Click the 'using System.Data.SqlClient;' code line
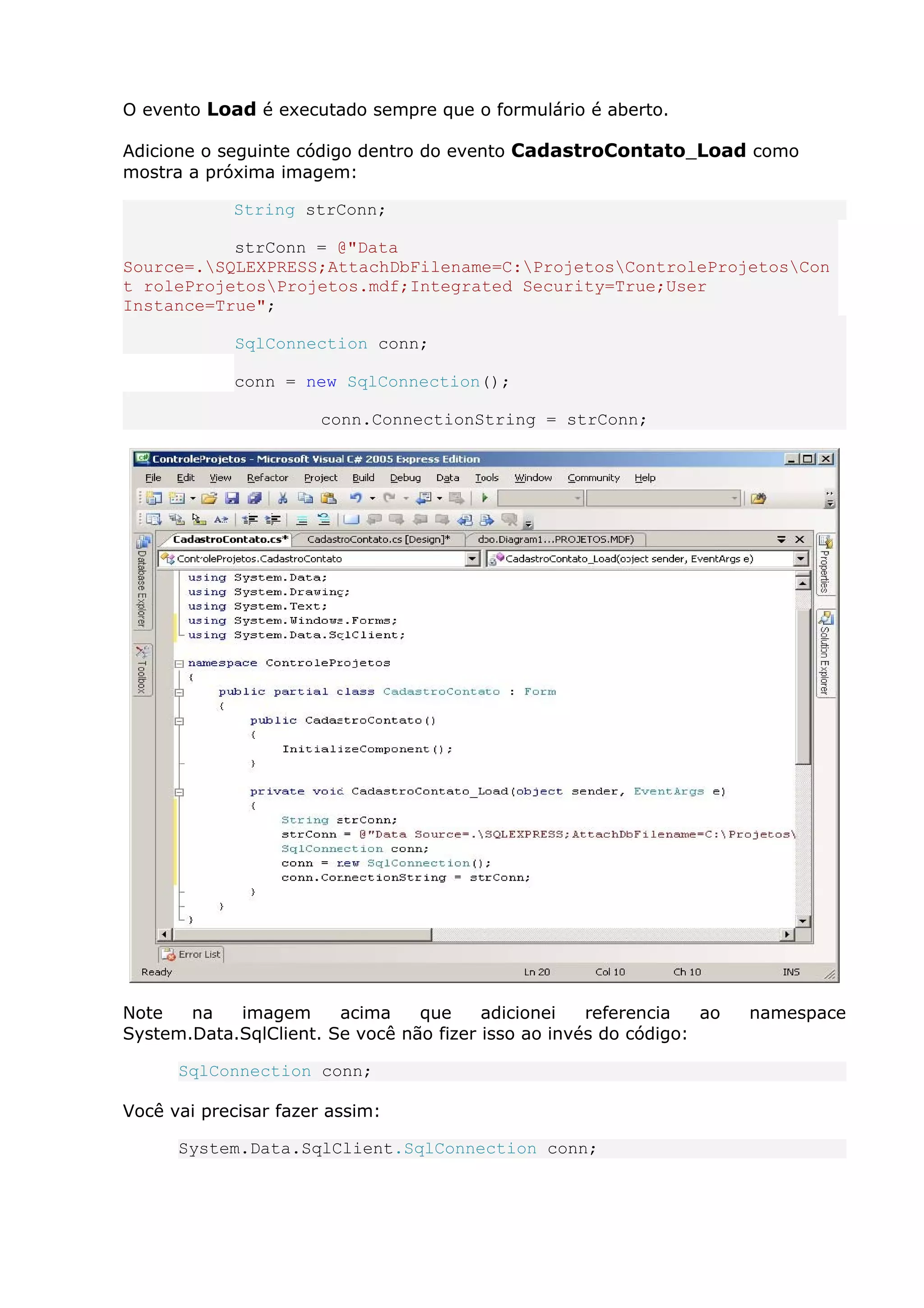The image size is (924, 1308). [x=296, y=635]
